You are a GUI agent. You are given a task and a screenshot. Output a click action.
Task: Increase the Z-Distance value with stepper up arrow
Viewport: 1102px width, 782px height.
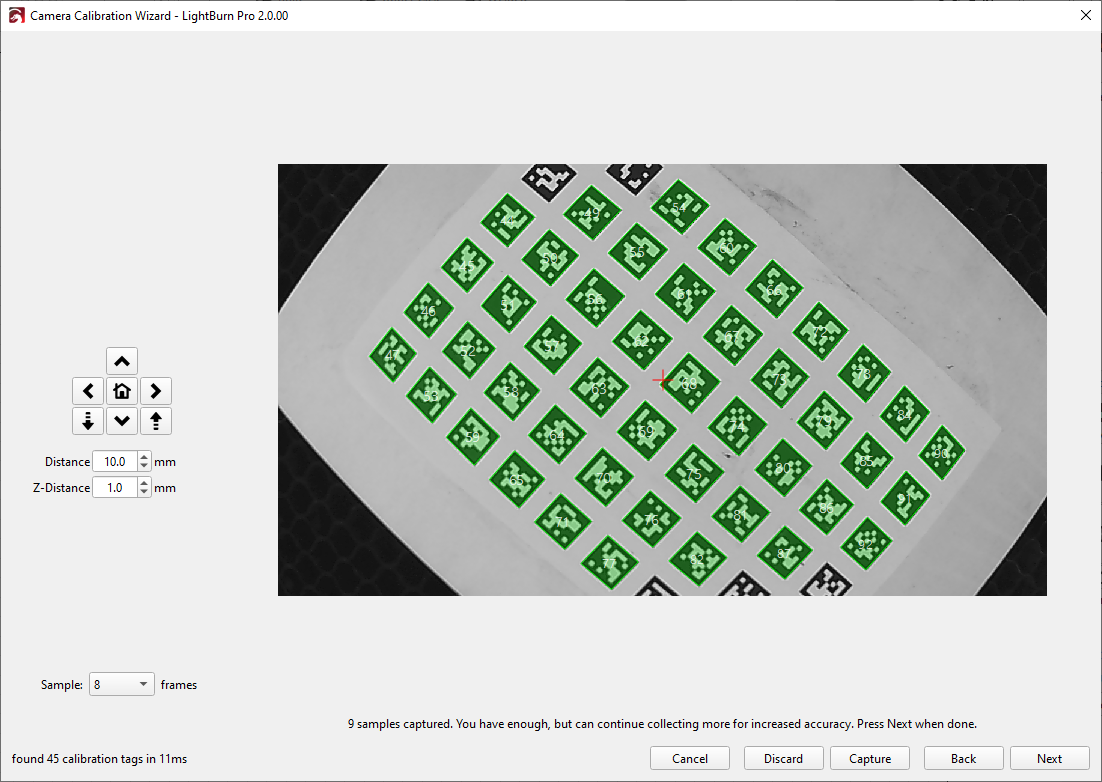[144, 483]
